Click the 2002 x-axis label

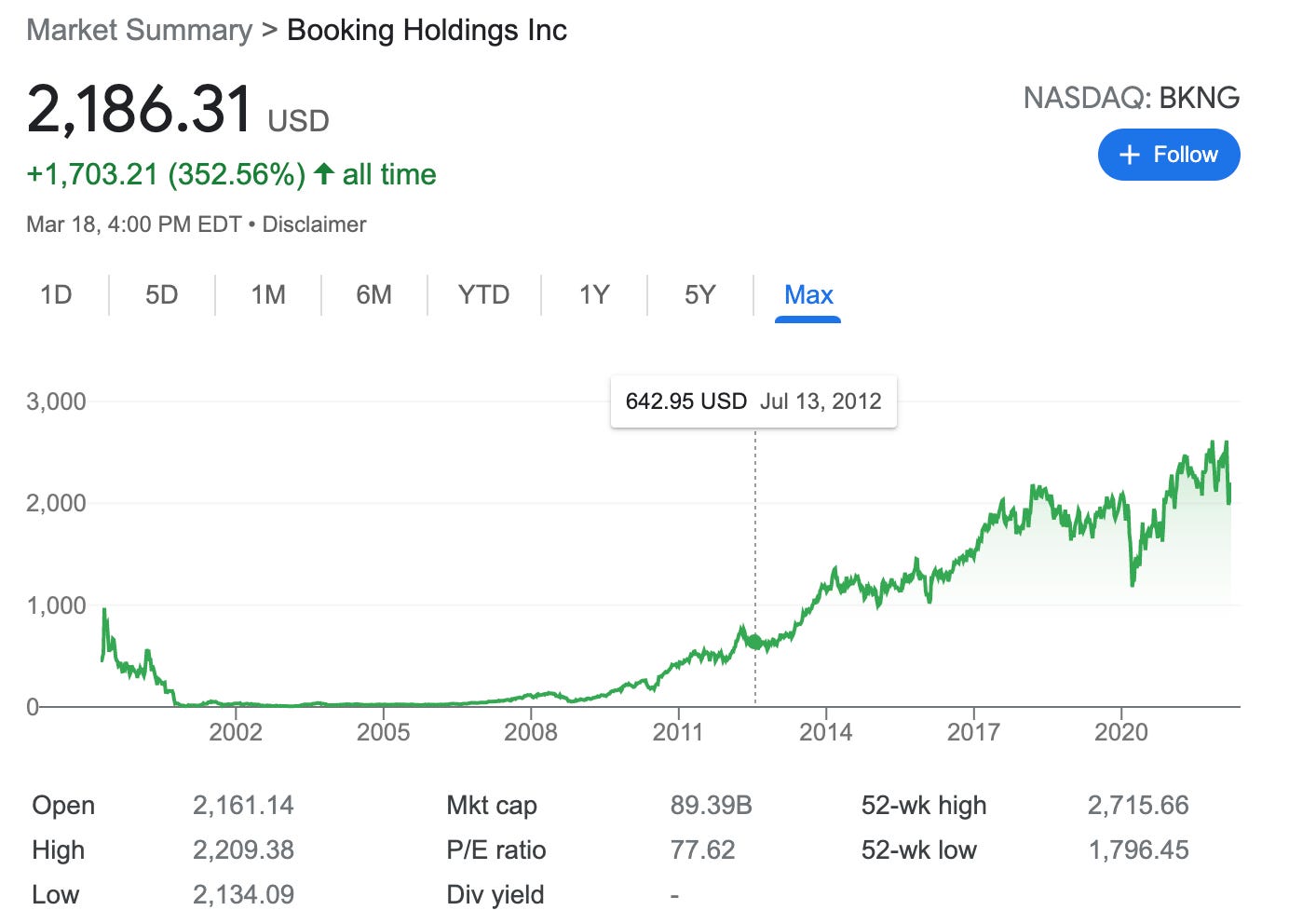(236, 732)
